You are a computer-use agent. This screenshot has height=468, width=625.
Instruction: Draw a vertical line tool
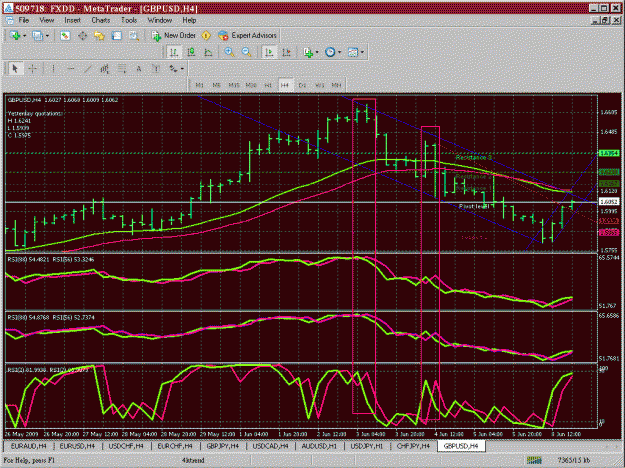53,69
